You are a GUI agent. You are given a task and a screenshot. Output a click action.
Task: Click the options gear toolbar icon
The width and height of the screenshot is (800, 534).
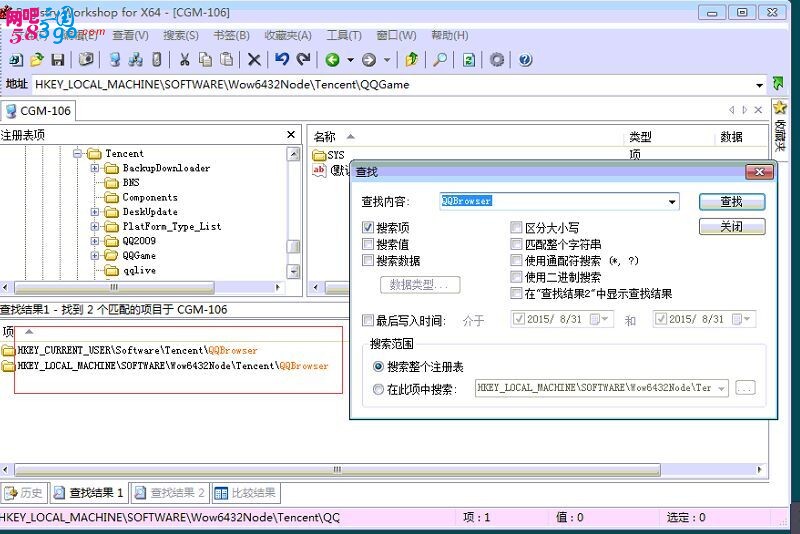[497, 60]
